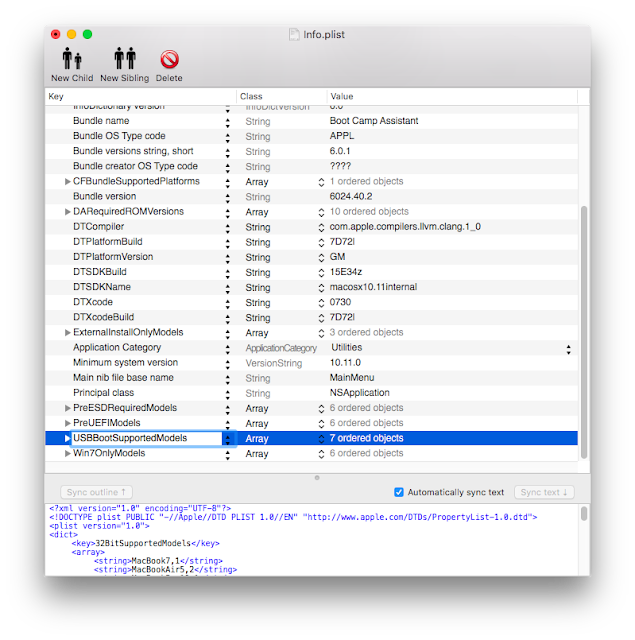Image resolution: width=635 pixels, height=640 pixels.
Task: Toggle Automatically sync text checkbox
Action: click(399, 492)
